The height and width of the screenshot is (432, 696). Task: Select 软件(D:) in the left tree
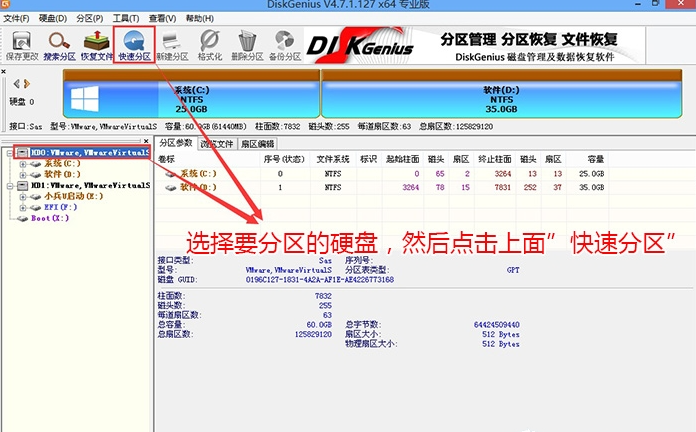pos(62,174)
